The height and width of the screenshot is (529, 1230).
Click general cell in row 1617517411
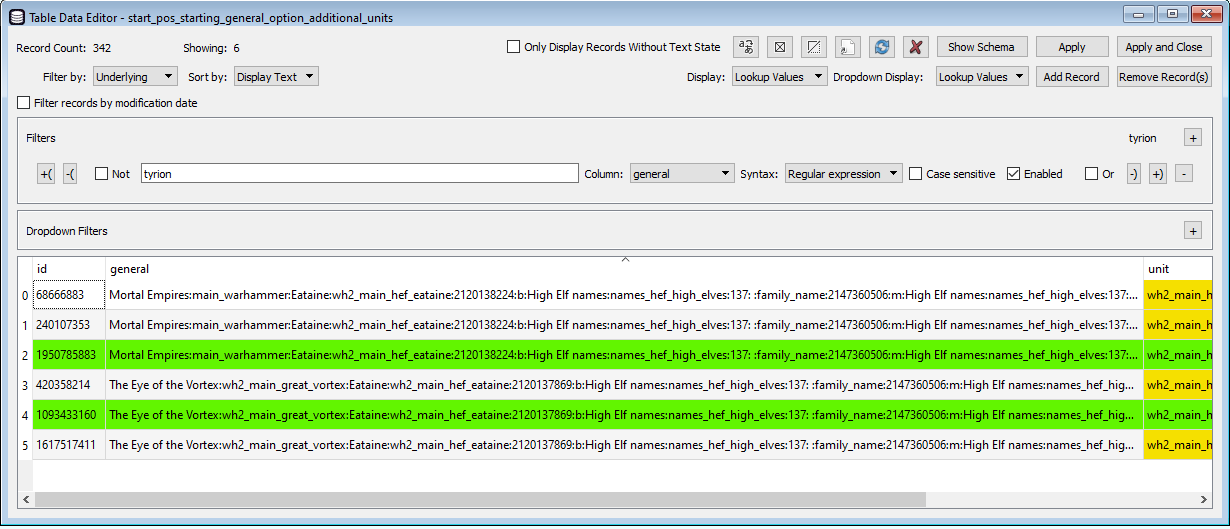(x=624, y=444)
